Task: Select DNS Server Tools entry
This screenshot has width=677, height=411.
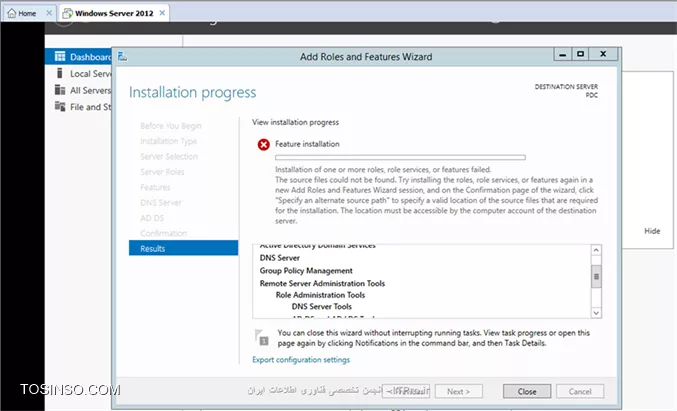Action: point(322,307)
